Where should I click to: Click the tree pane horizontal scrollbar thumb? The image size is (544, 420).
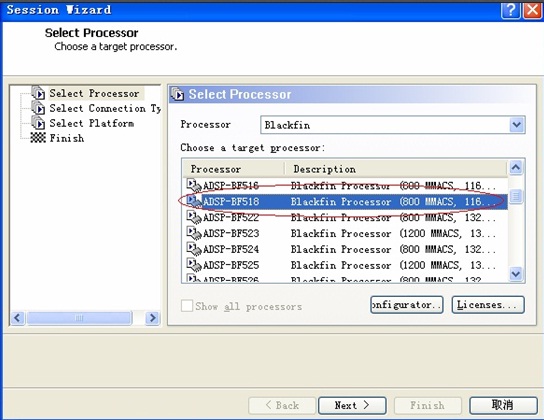click(79, 317)
